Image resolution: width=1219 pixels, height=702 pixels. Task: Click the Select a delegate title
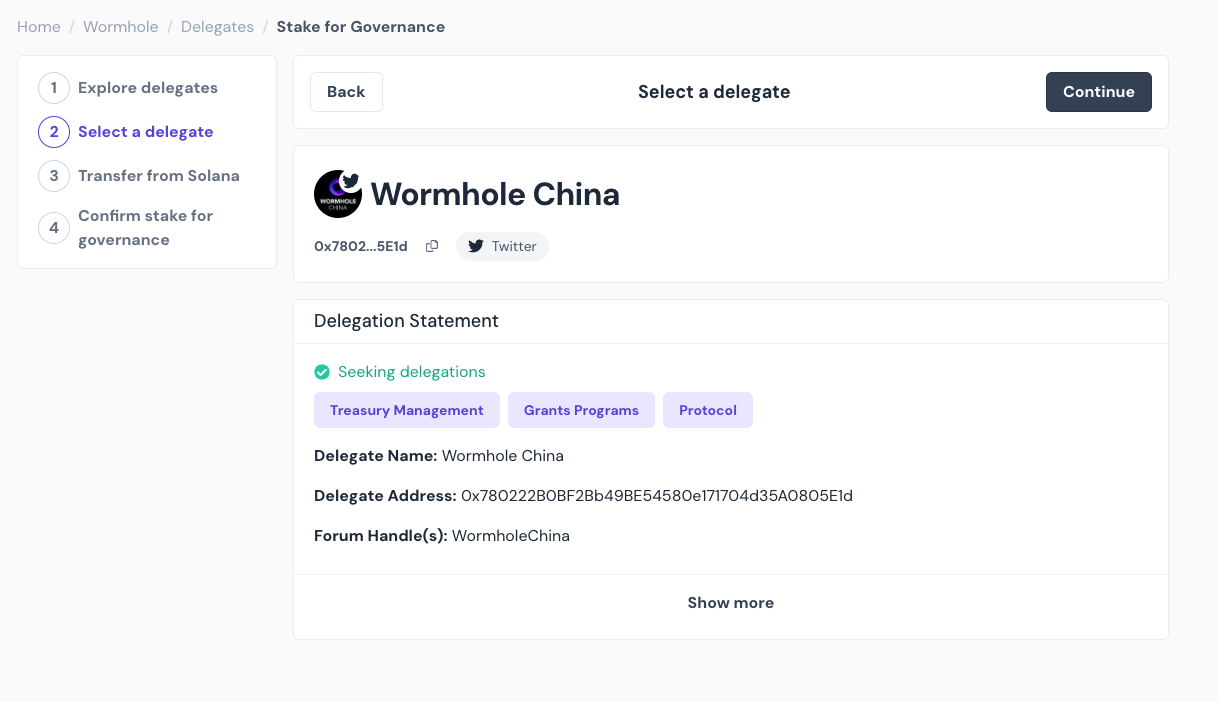[x=714, y=92]
